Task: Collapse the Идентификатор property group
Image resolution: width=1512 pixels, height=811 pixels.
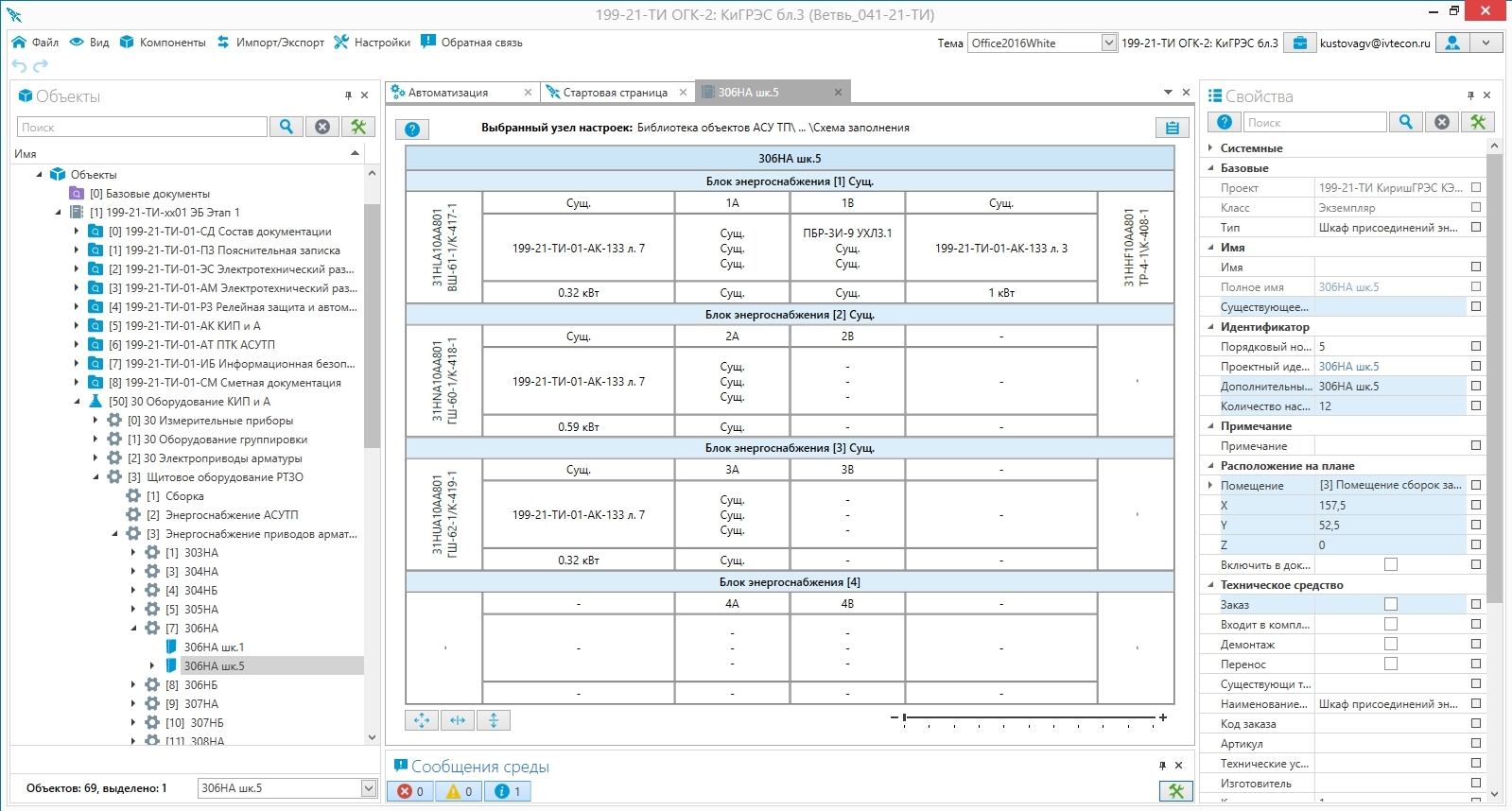Action: point(1210,326)
